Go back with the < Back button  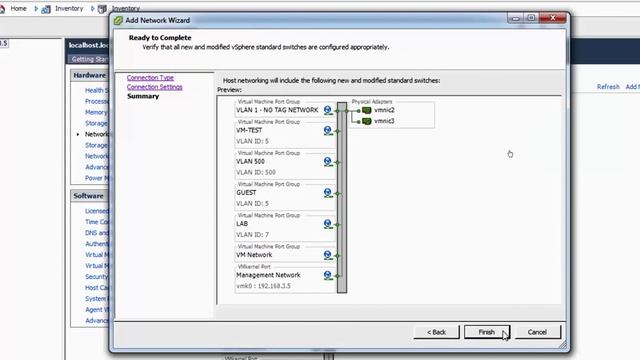(436, 332)
